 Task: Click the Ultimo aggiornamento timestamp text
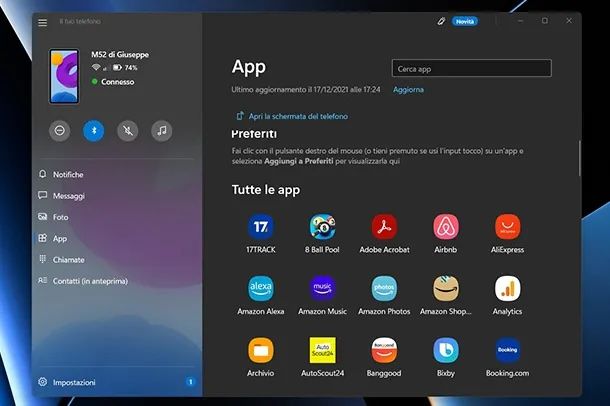point(306,89)
